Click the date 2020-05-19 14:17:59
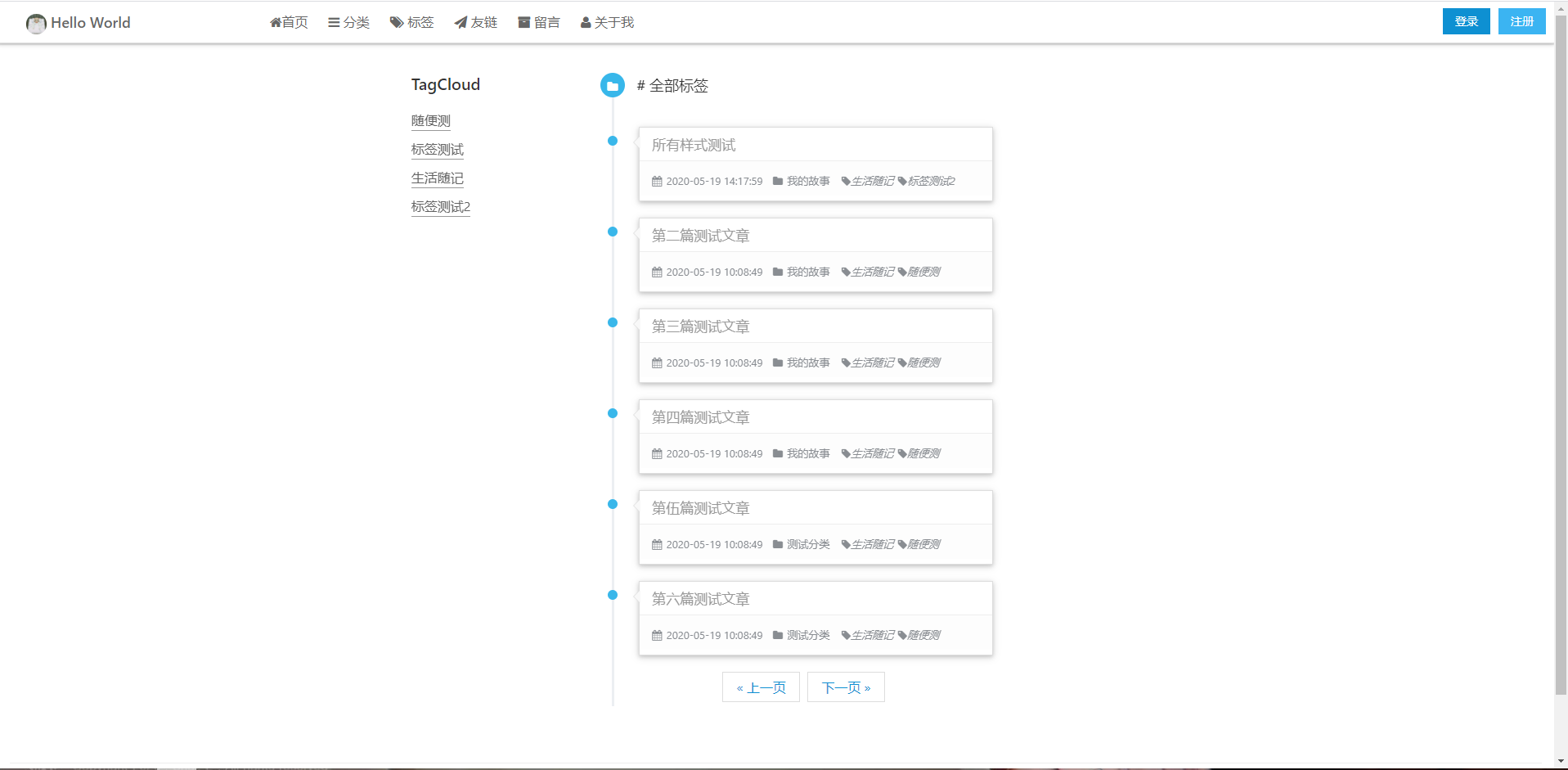The image size is (1568, 770). click(x=714, y=181)
